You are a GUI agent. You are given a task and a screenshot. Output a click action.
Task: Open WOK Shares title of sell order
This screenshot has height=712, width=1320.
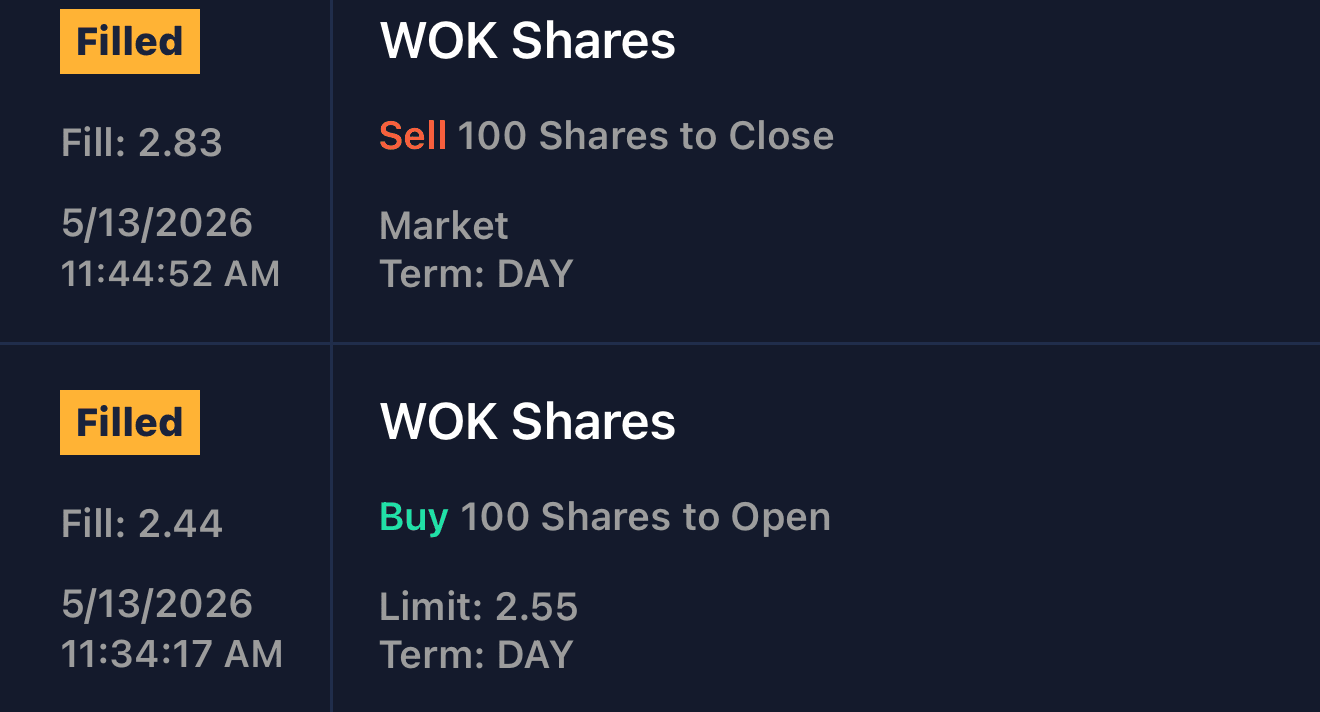click(x=528, y=42)
